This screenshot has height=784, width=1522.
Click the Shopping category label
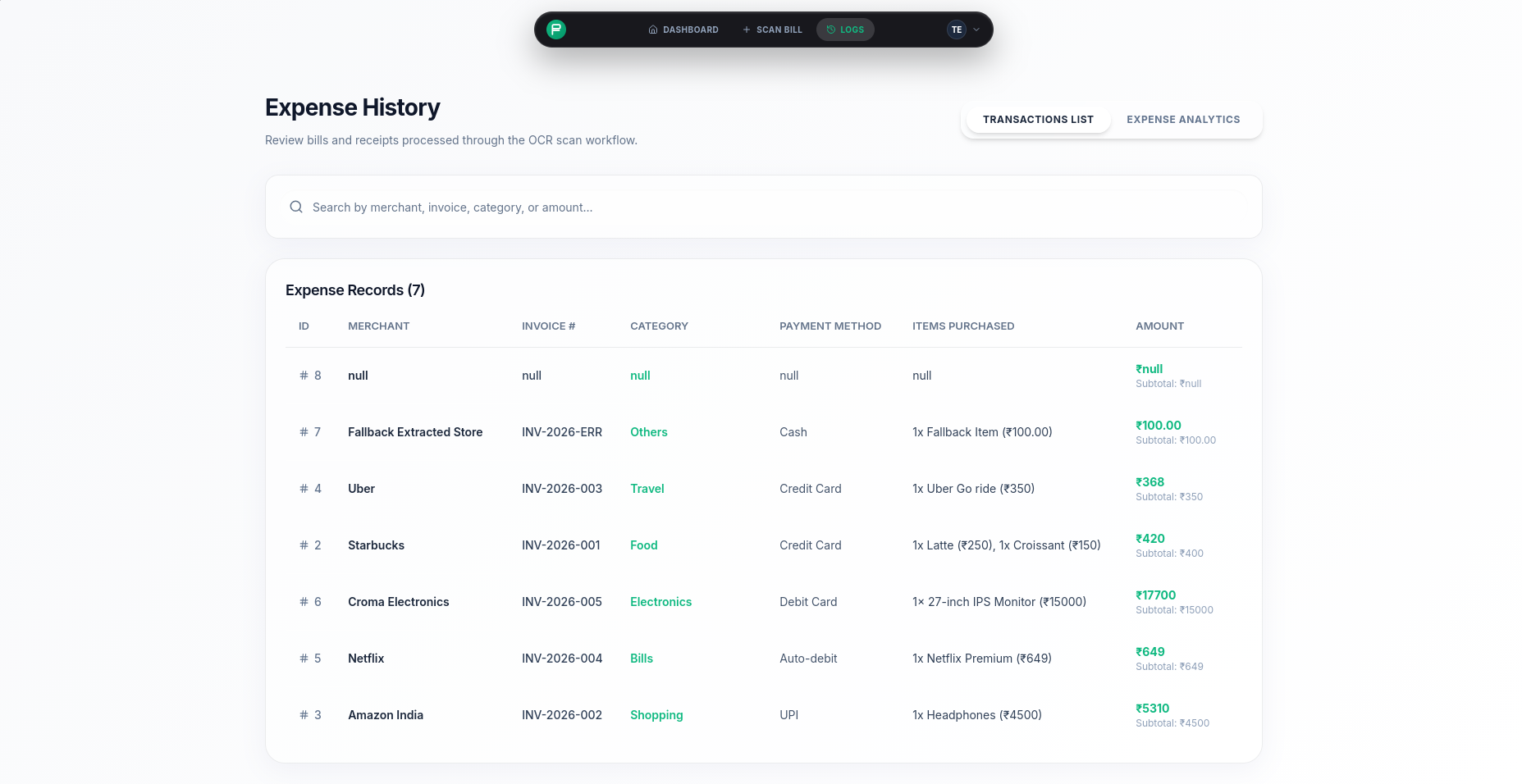tap(656, 715)
